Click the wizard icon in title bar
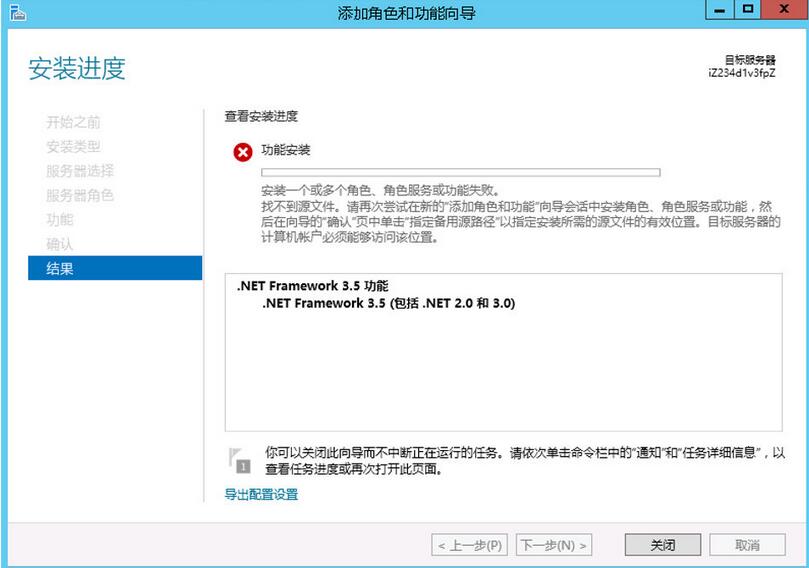 tap(18, 12)
